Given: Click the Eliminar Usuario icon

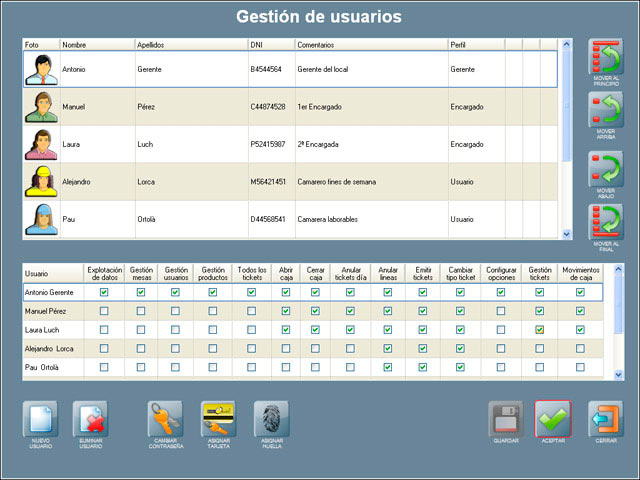Looking at the screenshot, I should 90,418.
